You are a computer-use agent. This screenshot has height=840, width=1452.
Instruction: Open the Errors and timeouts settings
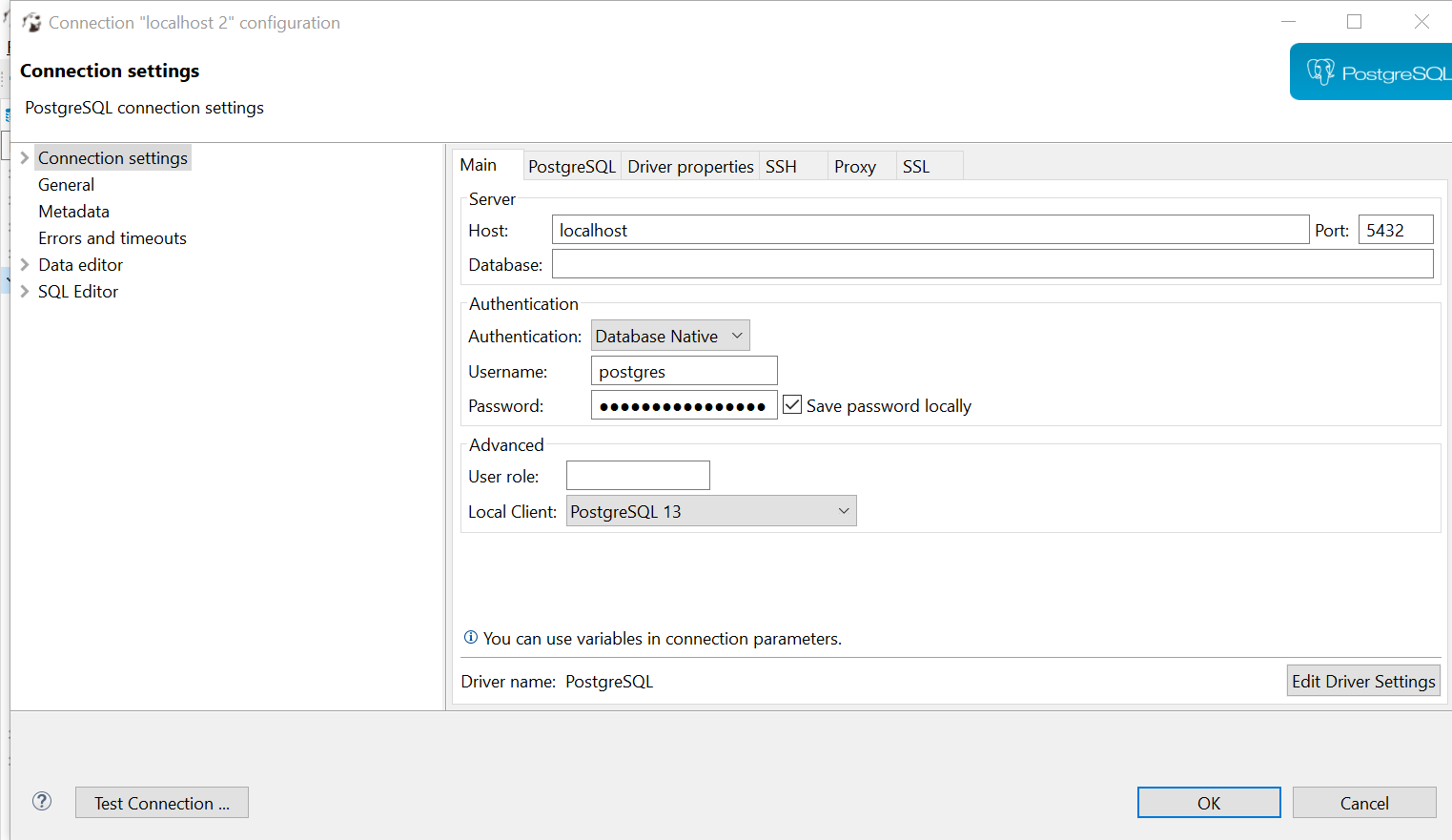(x=112, y=237)
